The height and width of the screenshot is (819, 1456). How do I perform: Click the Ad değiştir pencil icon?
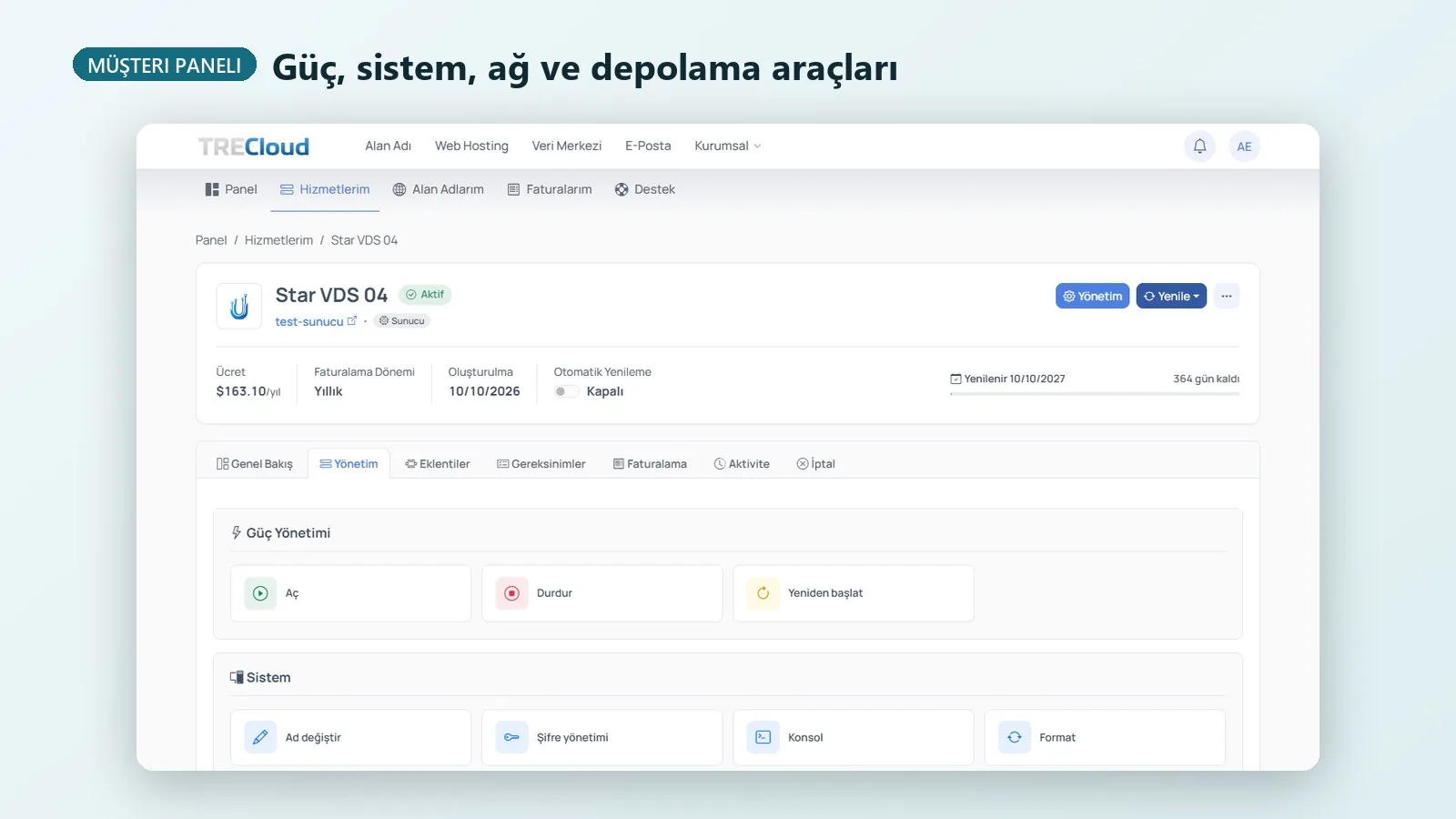[x=260, y=737]
